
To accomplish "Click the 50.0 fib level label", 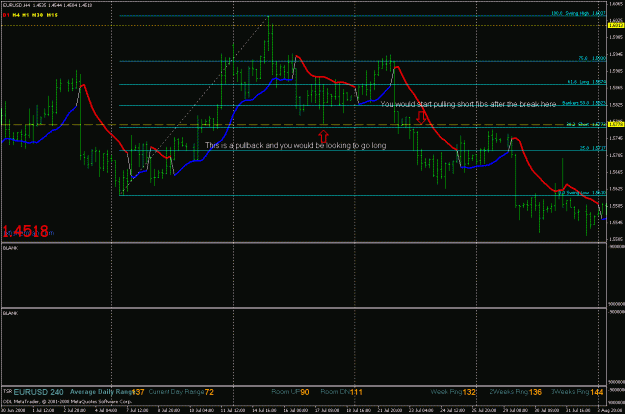I will (584, 103).
